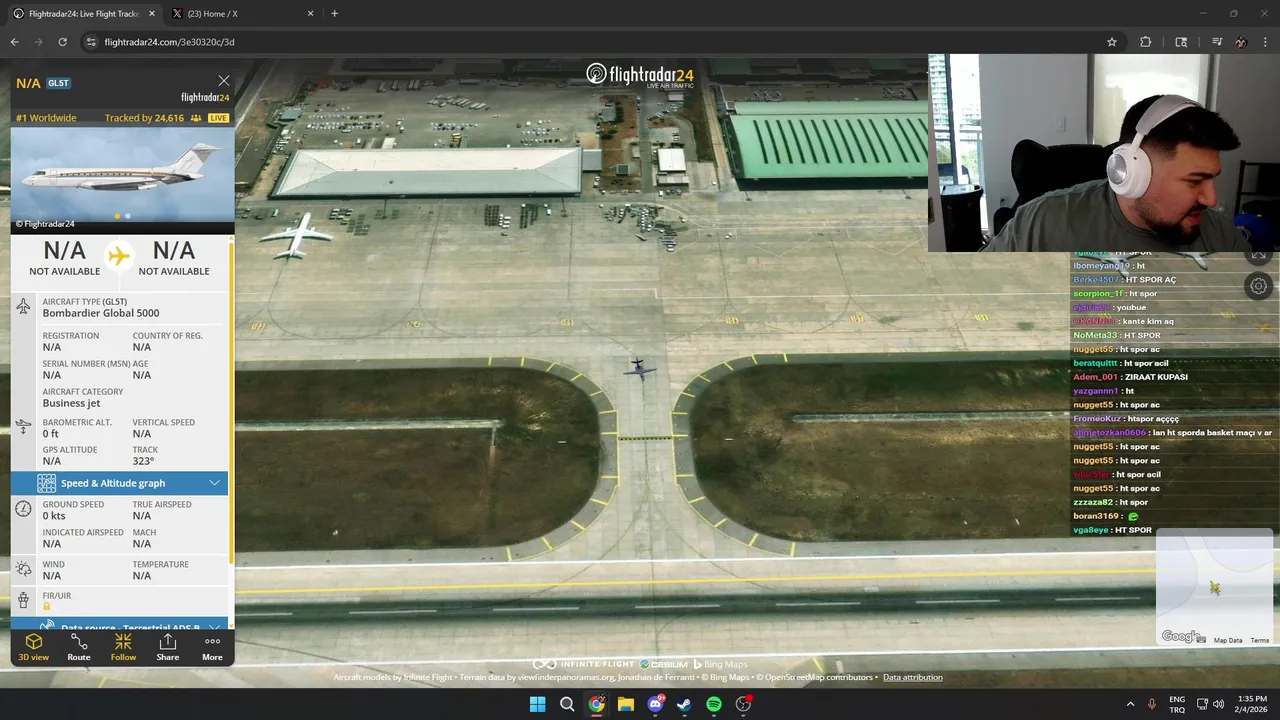
Task: Select the tracked aircraft on taxiway
Action: 638,368
